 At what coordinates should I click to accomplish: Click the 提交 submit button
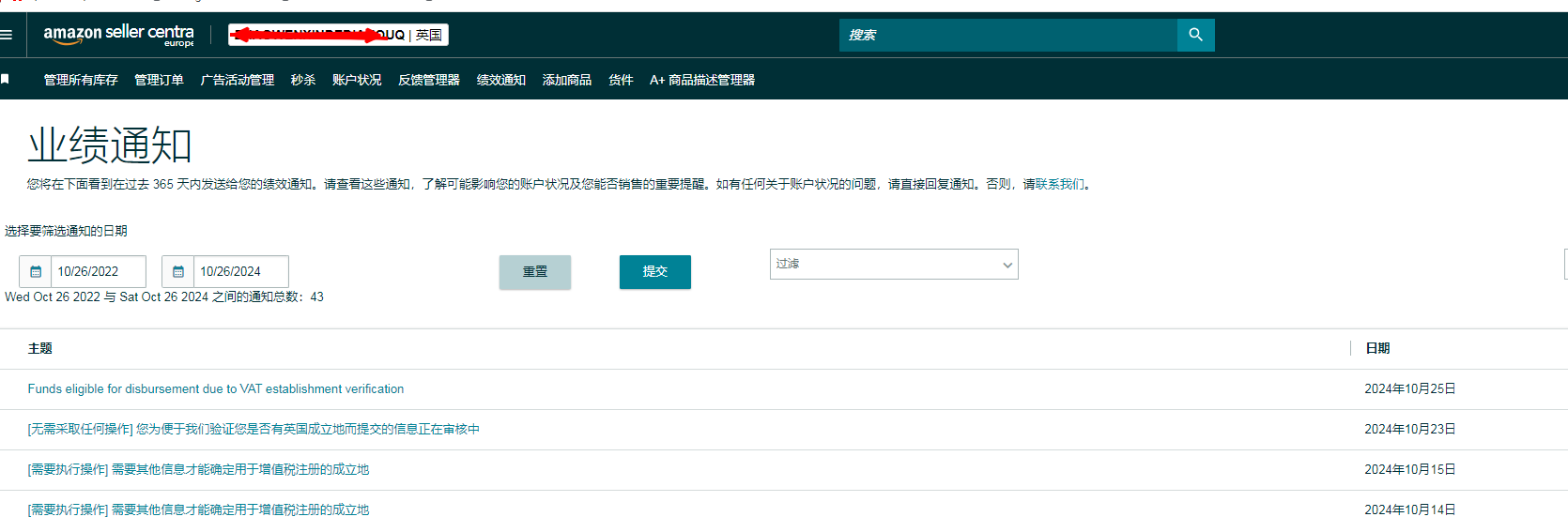click(x=654, y=271)
